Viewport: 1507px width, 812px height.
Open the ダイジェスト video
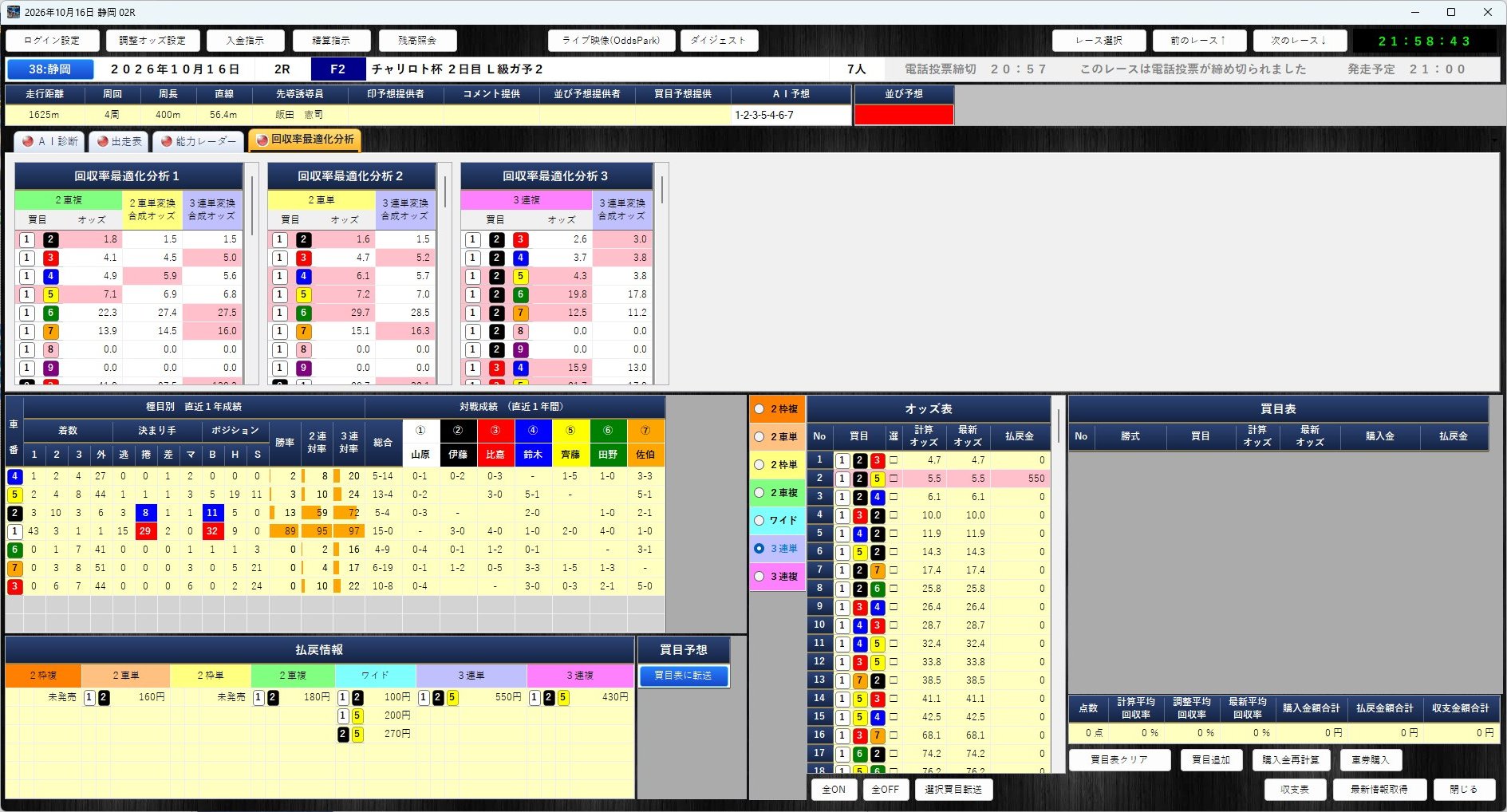tap(719, 41)
